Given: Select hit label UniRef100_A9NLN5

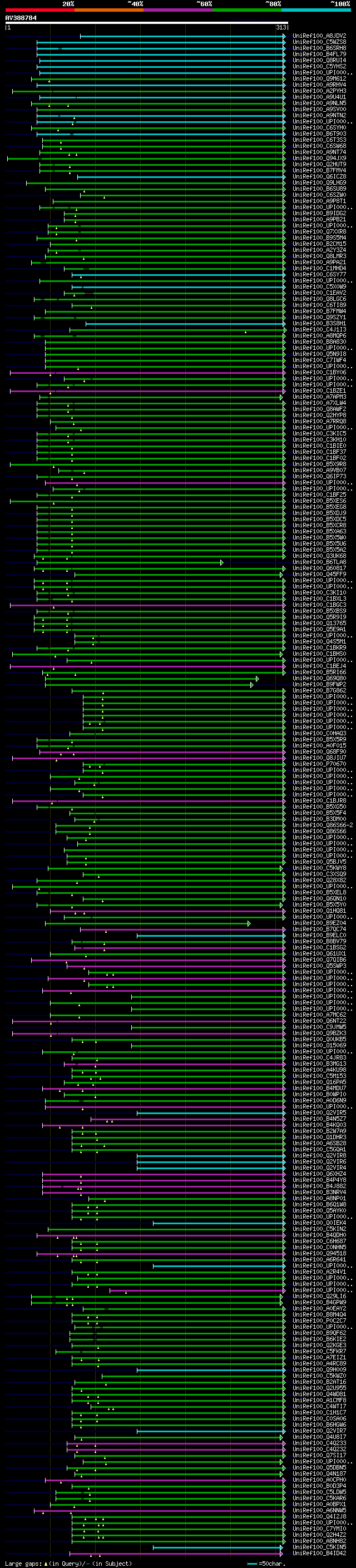Looking at the screenshot, I should [x=319, y=103].
